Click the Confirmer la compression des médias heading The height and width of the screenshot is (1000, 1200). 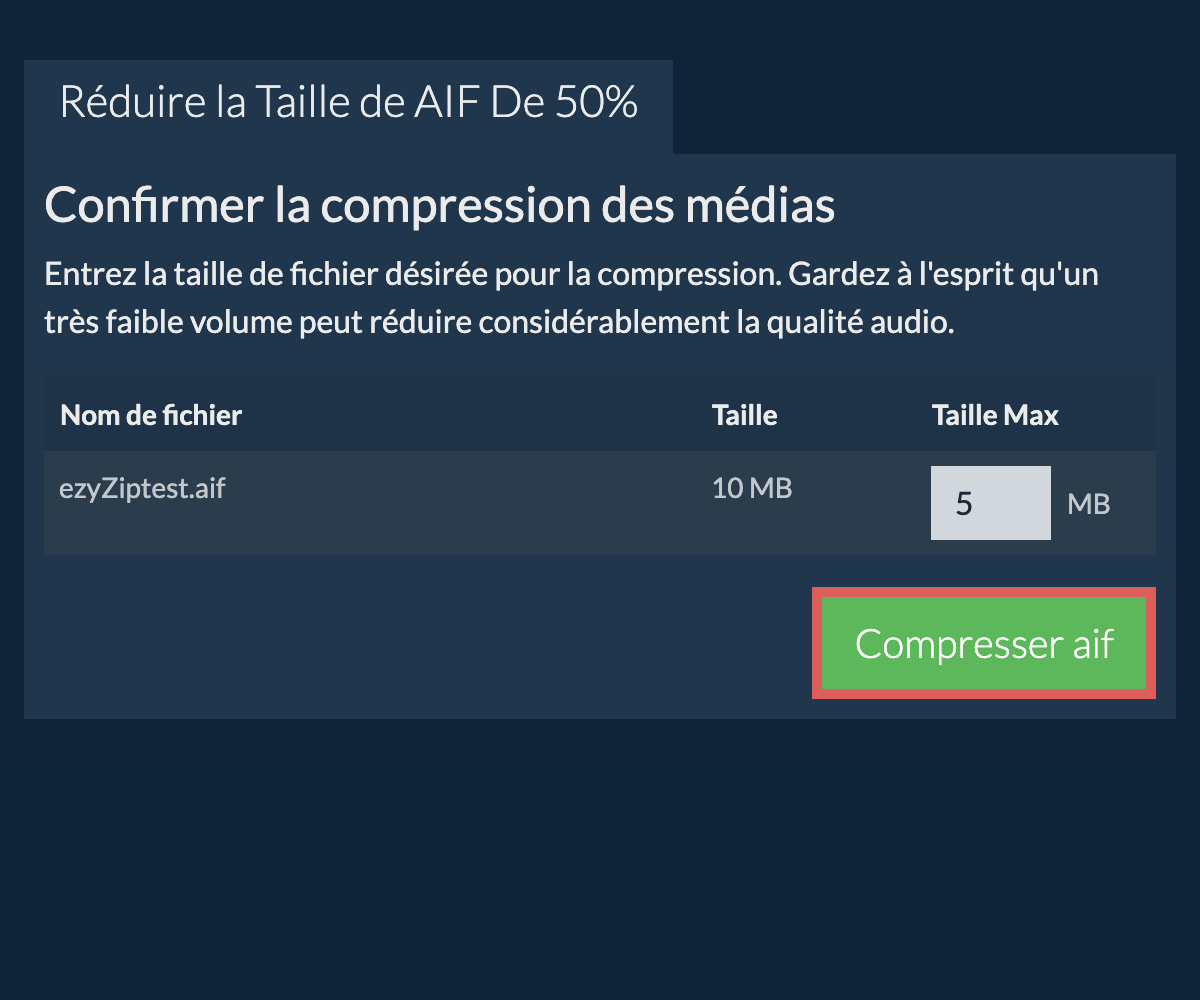tap(440, 206)
